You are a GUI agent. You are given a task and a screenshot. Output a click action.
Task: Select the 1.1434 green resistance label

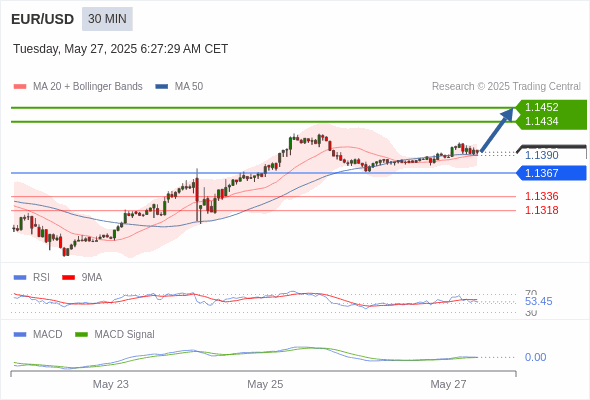541,121
